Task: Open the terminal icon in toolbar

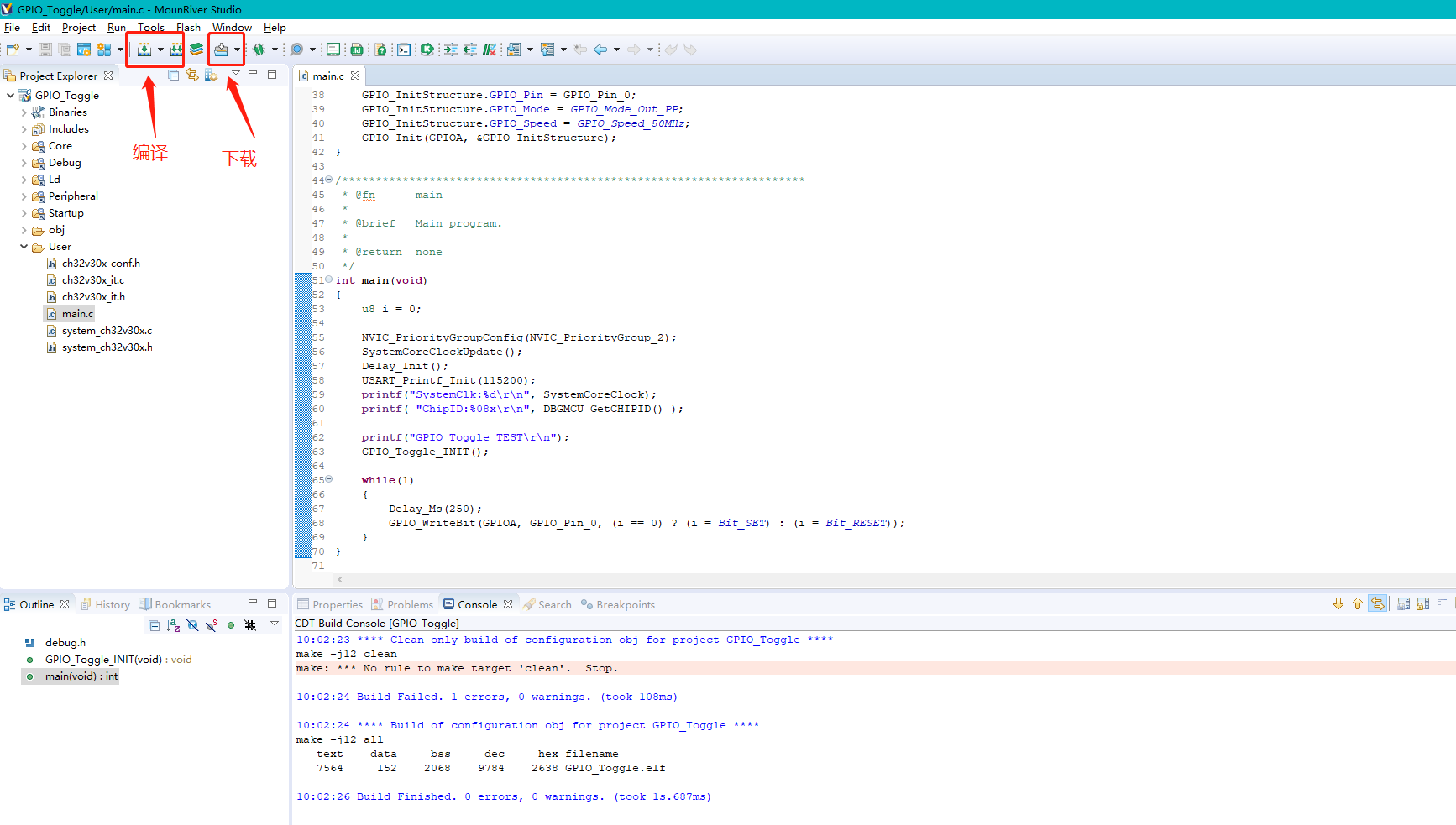Action: (x=404, y=50)
